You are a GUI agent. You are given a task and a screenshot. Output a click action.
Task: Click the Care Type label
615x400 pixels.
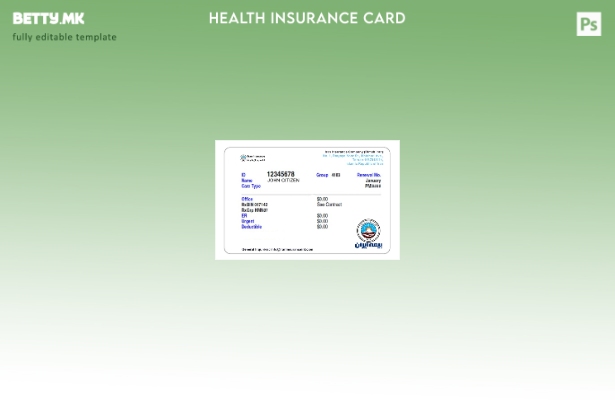(251, 186)
